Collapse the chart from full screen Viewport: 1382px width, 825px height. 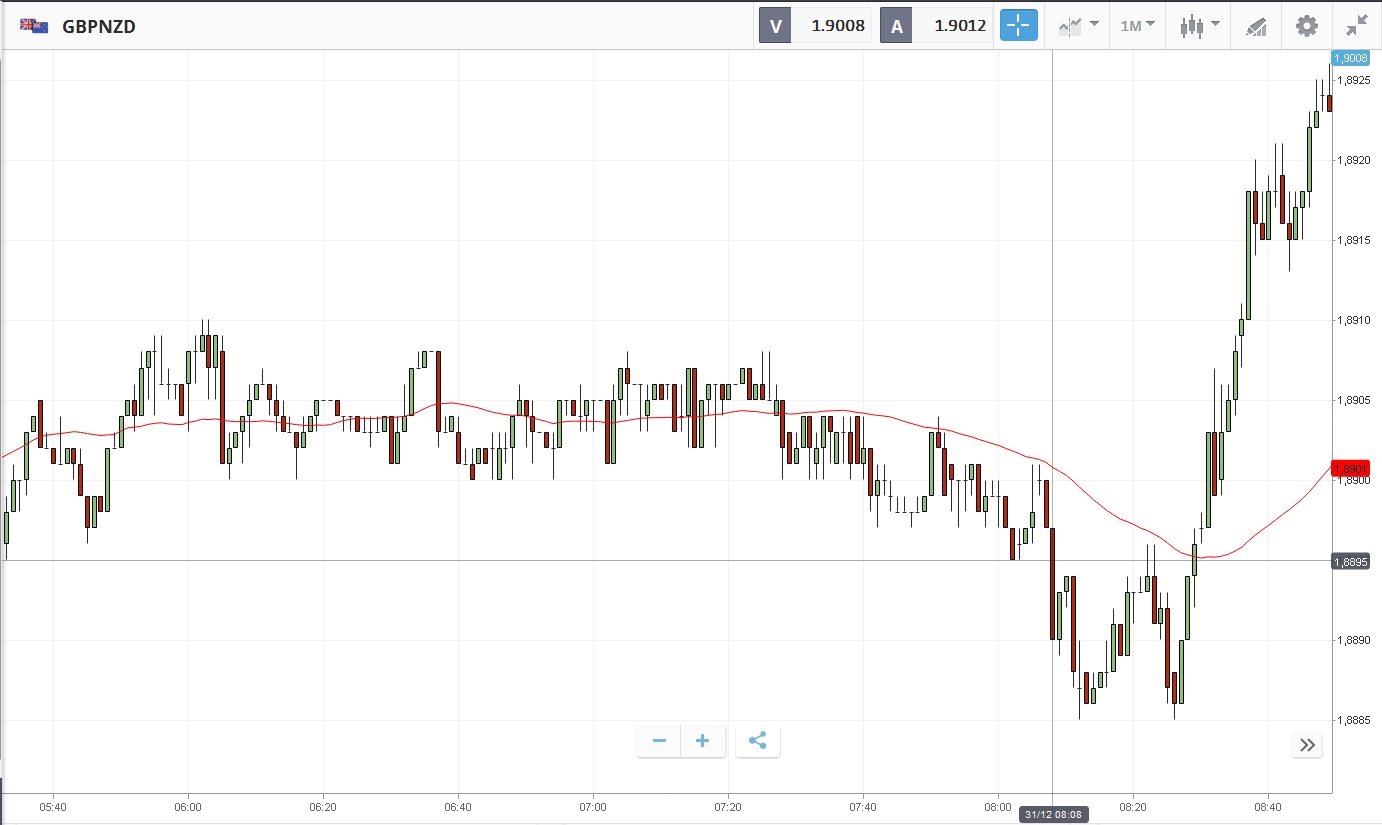point(1357,26)
